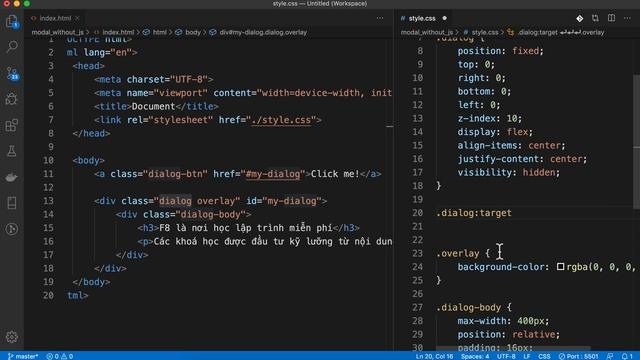Click the align-items: center declaration

tap(511, 145)
